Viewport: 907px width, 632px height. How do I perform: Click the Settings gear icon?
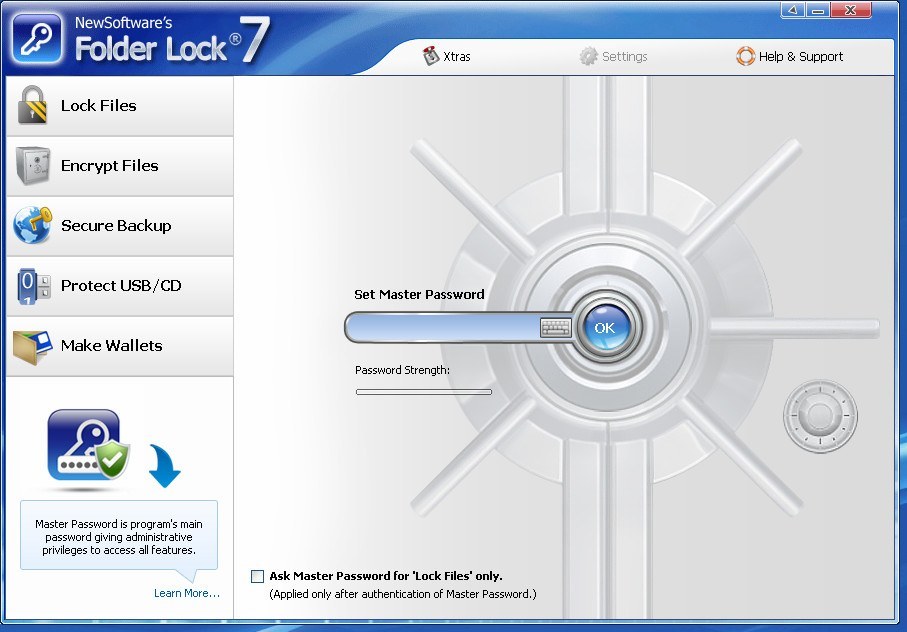(588, 57)
